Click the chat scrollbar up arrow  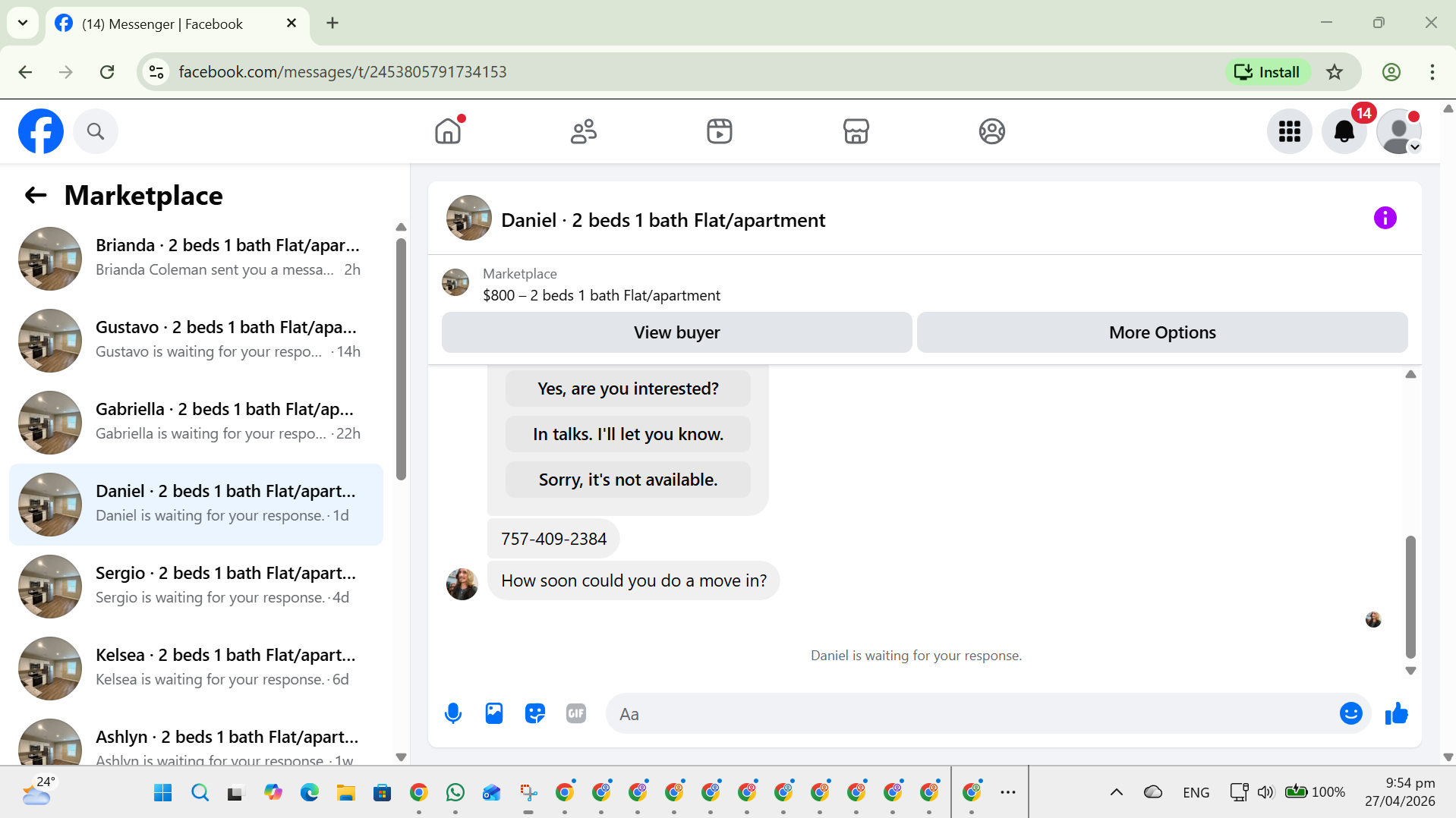1410,374
